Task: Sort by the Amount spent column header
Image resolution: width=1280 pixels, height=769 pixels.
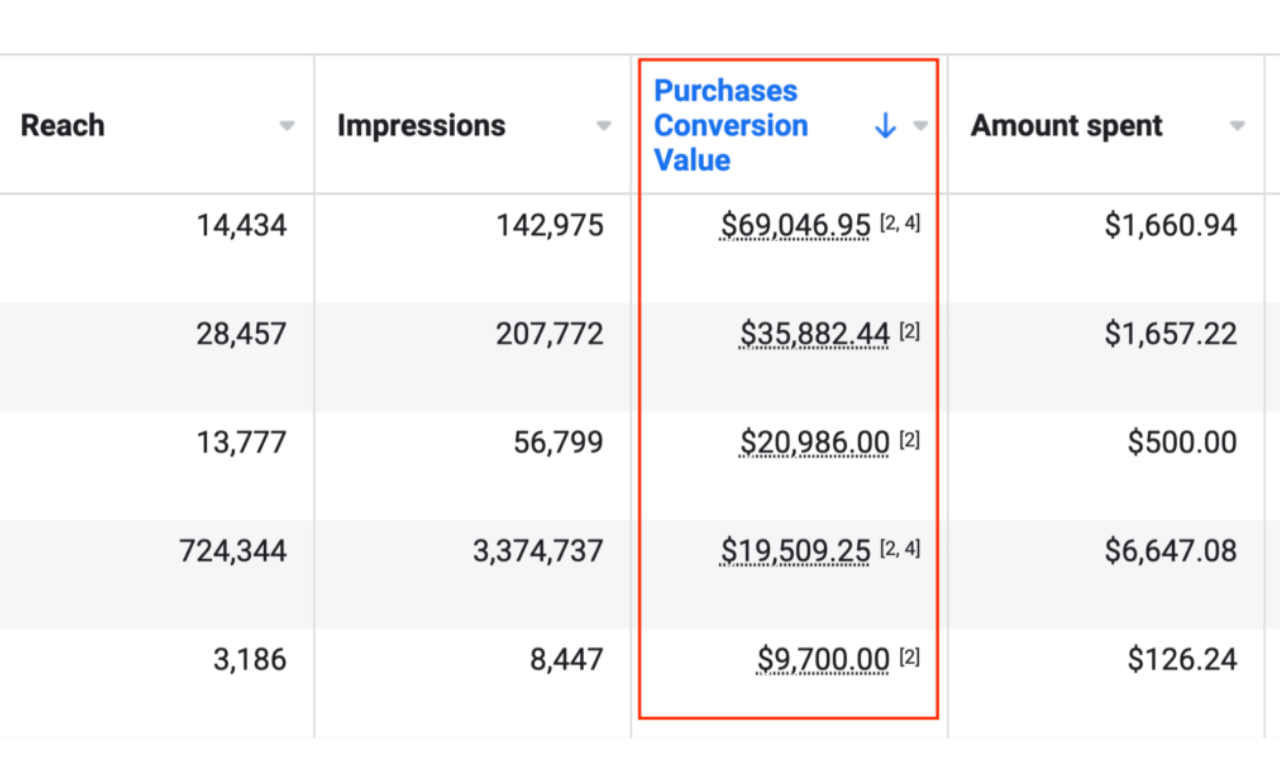Action: (x=1066, y=126)
